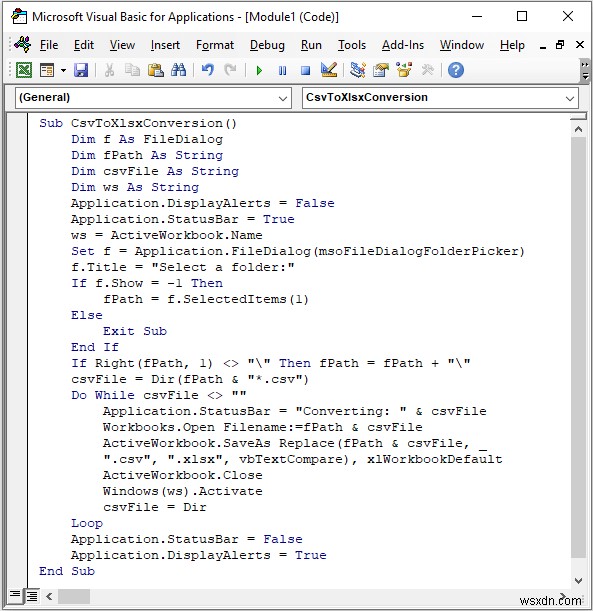
Task: Open the View menu
Action: pos(122,45)
